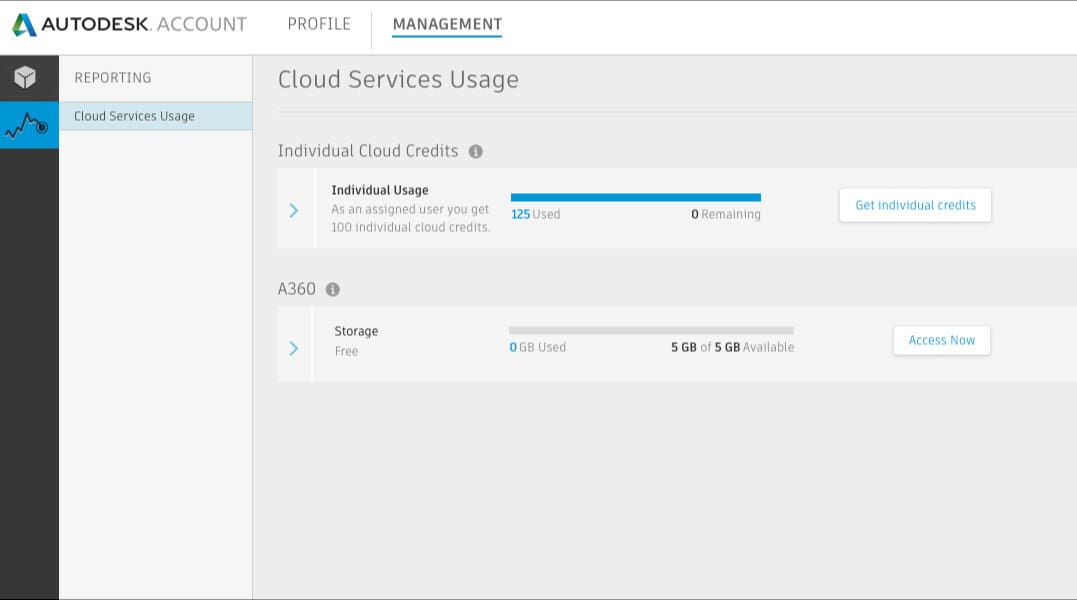Select the reporting graph icon in sidebar
The width and height of the screenshot is (1077, 600).
point(27,126)
